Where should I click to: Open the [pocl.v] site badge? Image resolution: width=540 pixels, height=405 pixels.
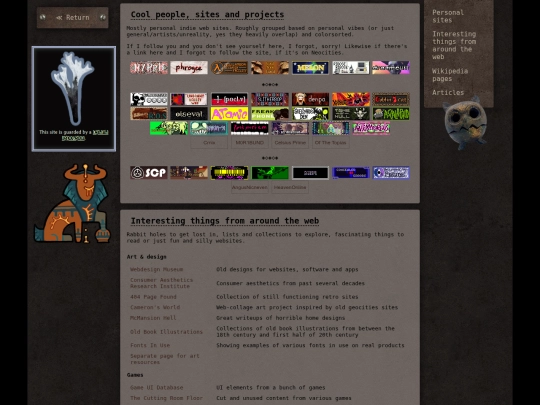229,99
